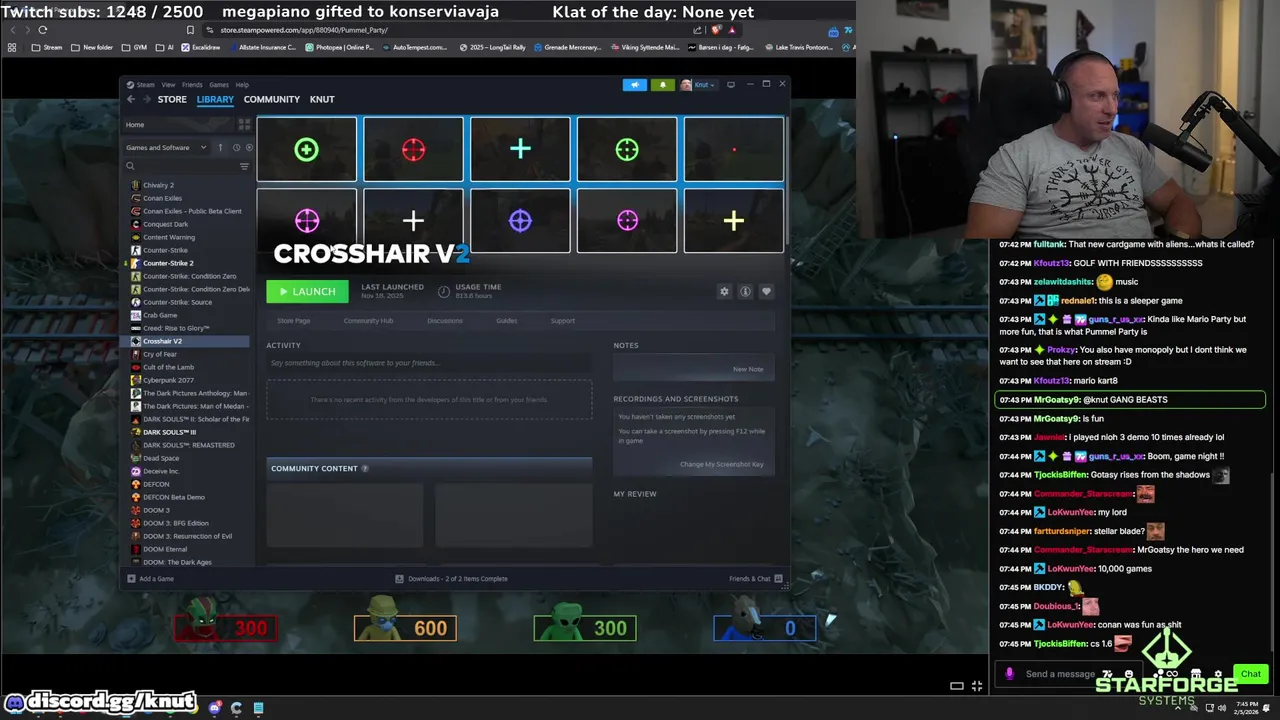Select the green plus-circle crosshair thumbnail

[306, 150]
